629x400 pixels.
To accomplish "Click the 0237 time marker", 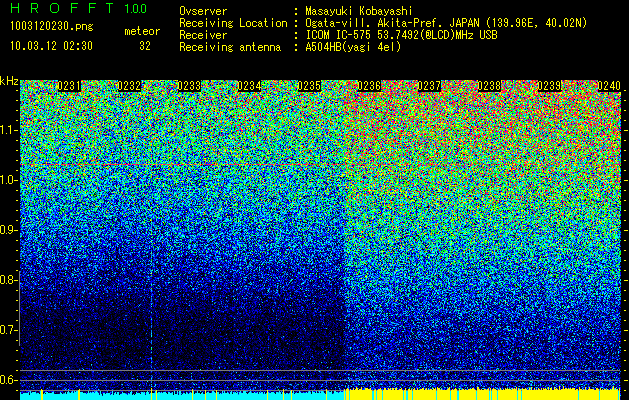I will [429, 86].
